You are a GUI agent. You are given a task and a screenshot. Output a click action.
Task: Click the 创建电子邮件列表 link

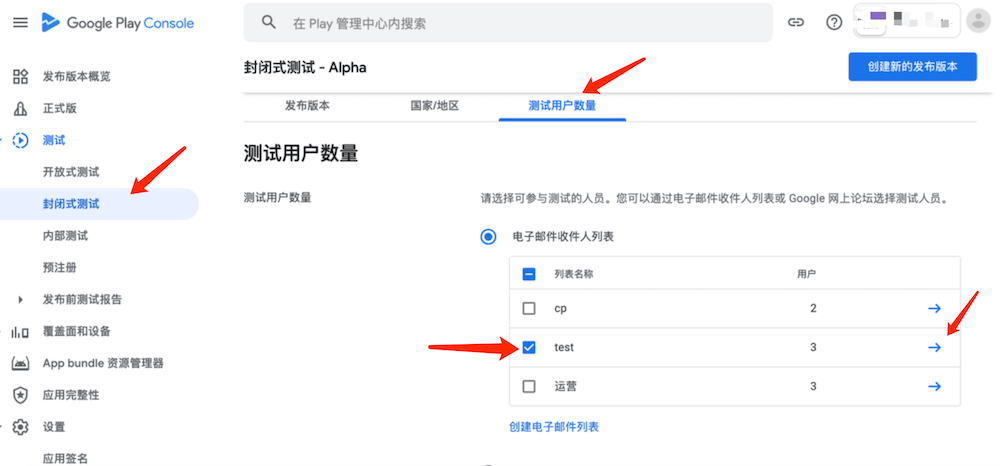point(553,427)
